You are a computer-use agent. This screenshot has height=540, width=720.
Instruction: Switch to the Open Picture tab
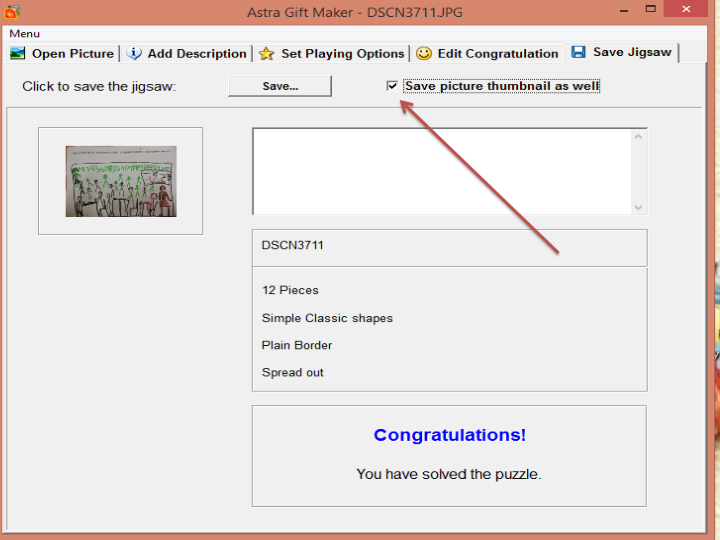pos(62,53)
